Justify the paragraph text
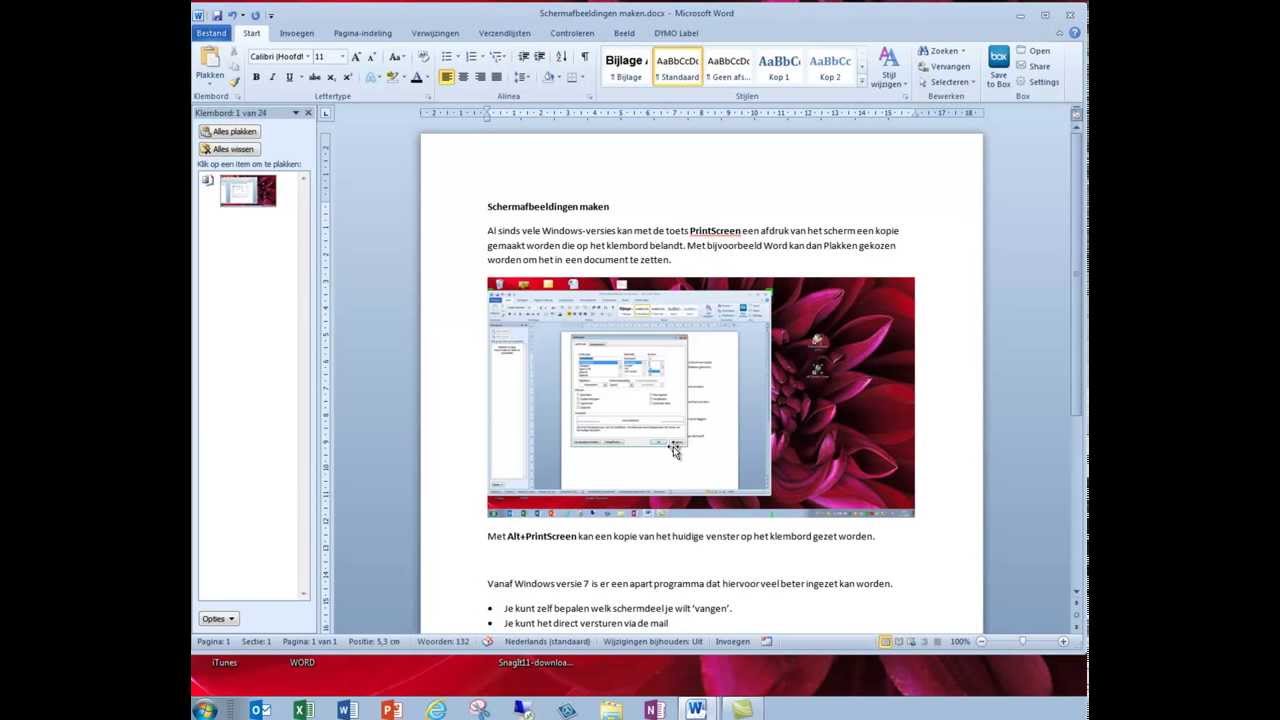Screen dimensions: 1280x720 (x=496, y=77)
